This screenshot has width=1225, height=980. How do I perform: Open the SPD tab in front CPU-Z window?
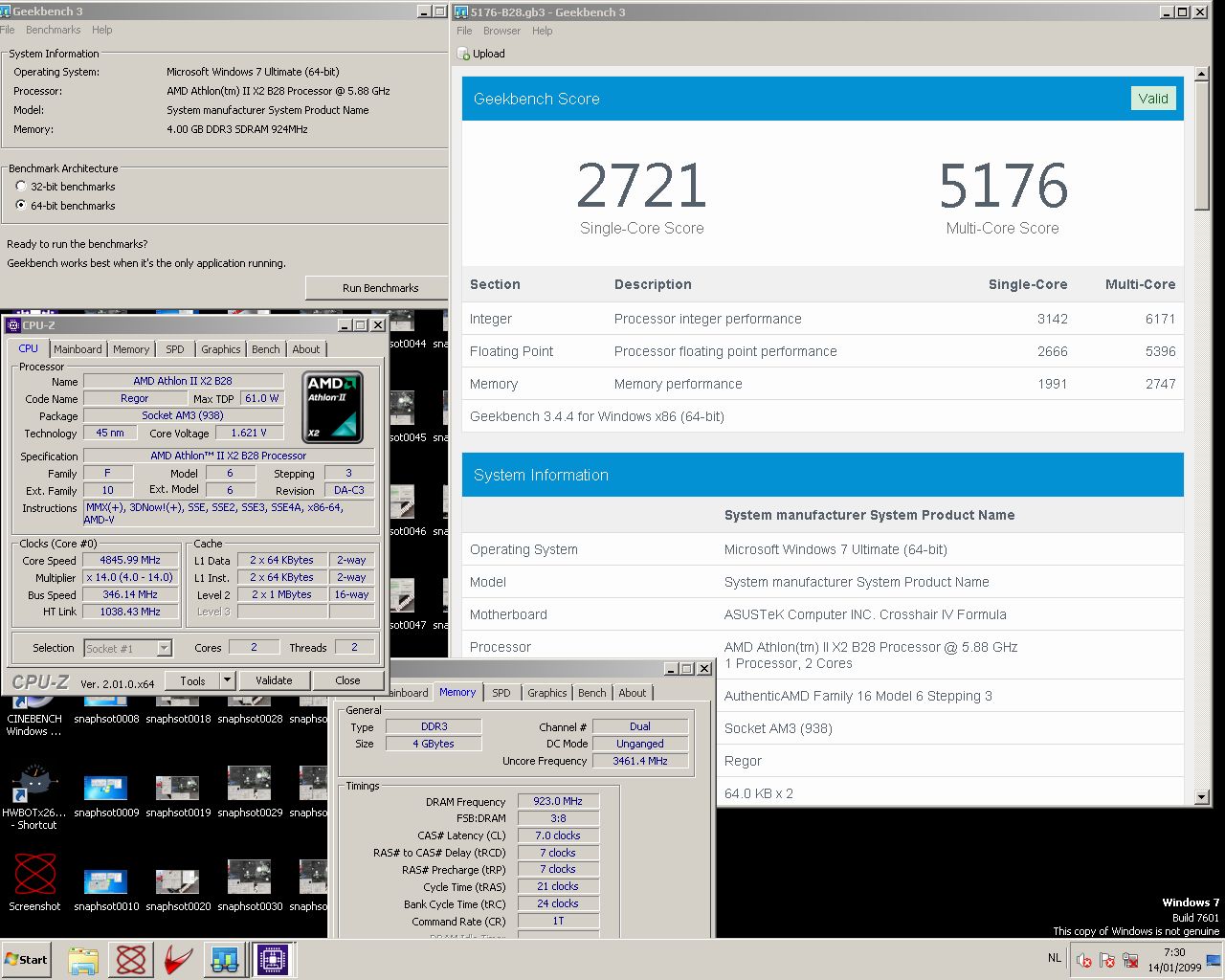click(175, 349)
